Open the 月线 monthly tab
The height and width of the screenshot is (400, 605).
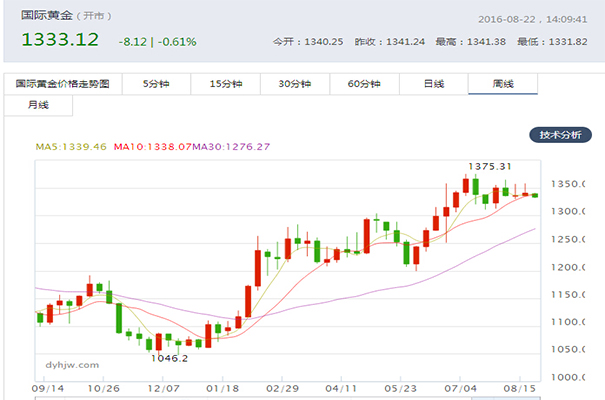point(38,104)
